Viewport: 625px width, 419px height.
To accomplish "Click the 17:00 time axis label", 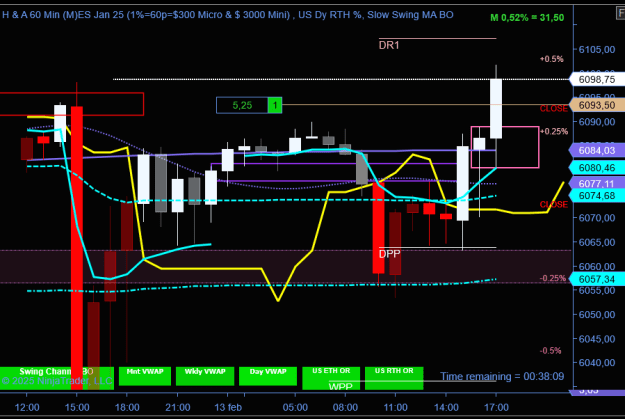I will pyautogui.click(x=496, y=407).
